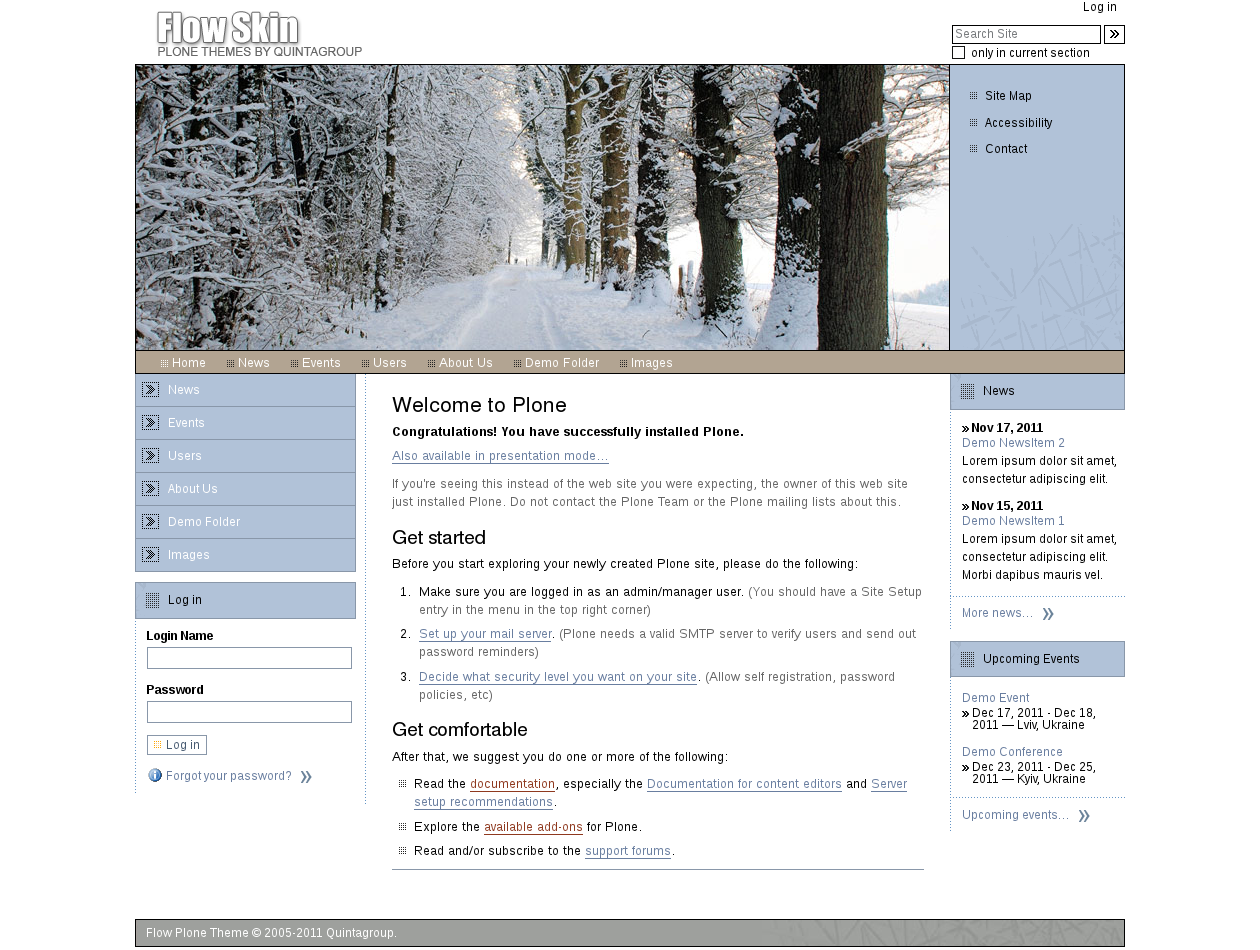Focus the Password input field
1260x950 pixels.
249,712
